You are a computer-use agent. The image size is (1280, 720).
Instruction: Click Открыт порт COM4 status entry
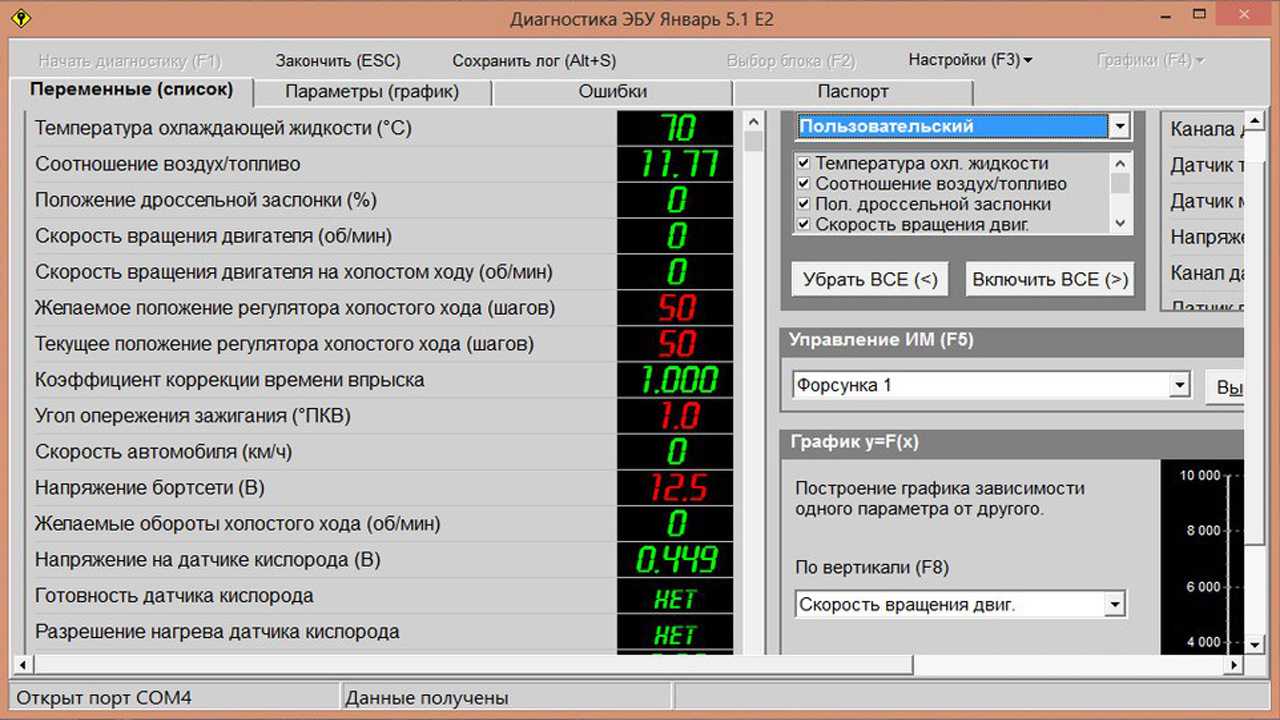click(x=174, y=698)
